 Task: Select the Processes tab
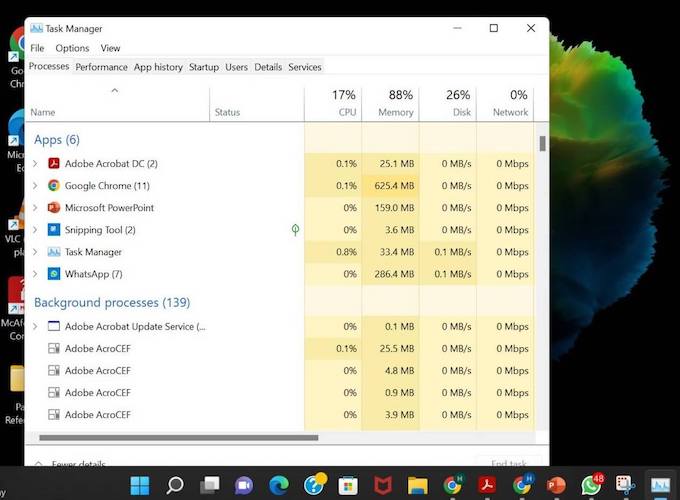click(49, 66)
